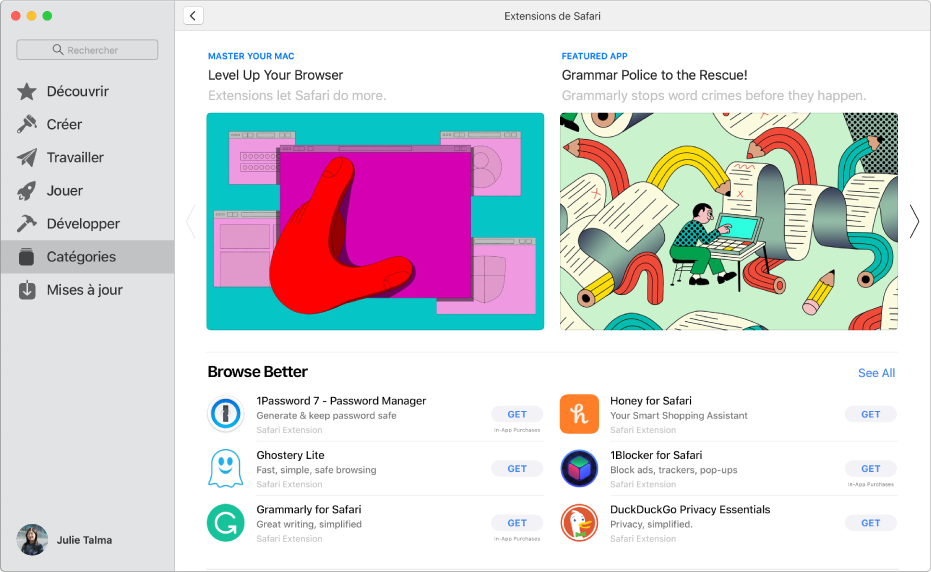Image resolution: width=931 pixels, height=572 pixels.
Task: Open 'Ghostery Lite' title text
Action: coord(290,455)
